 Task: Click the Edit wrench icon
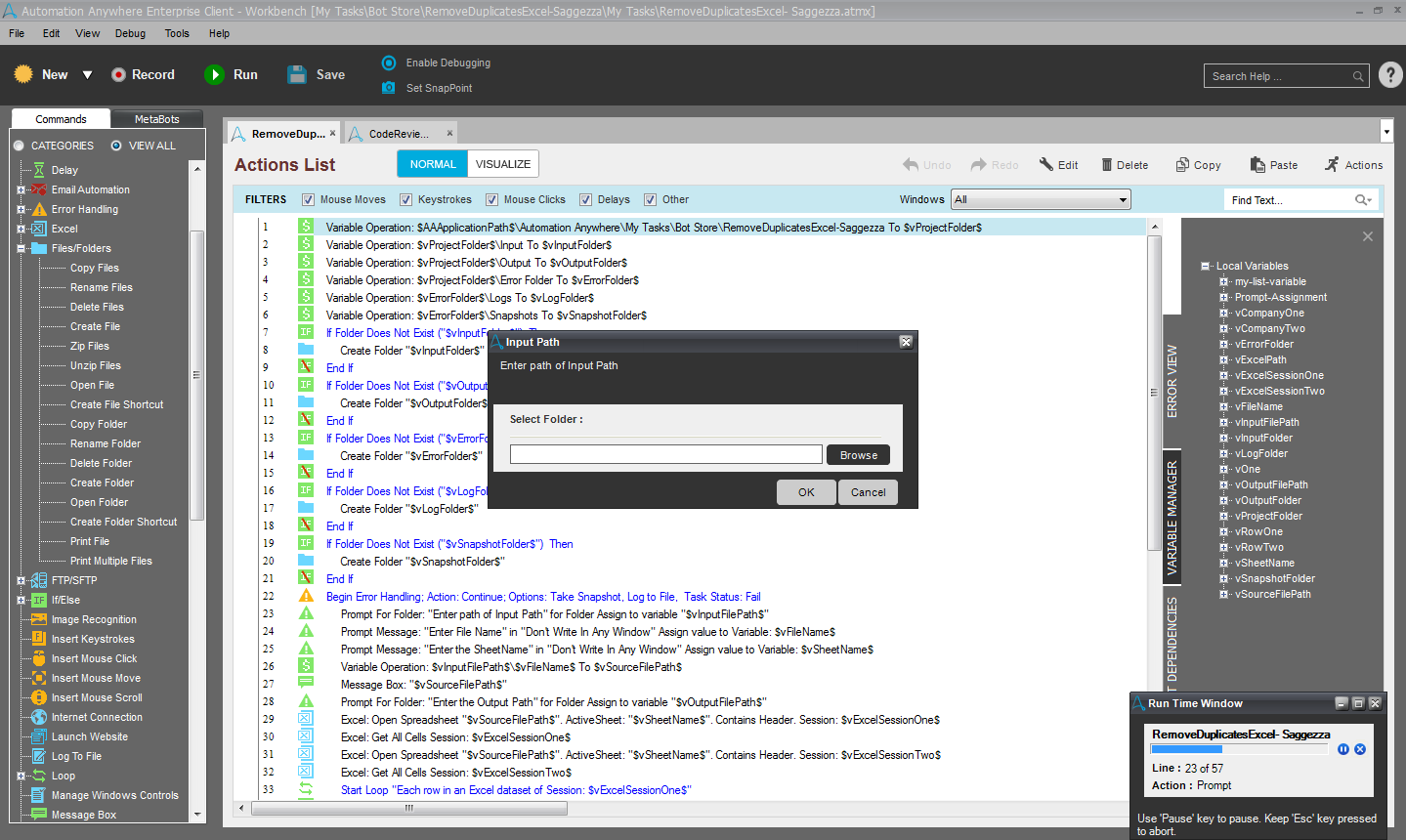pyautogui.click(x=1045, y=165)
